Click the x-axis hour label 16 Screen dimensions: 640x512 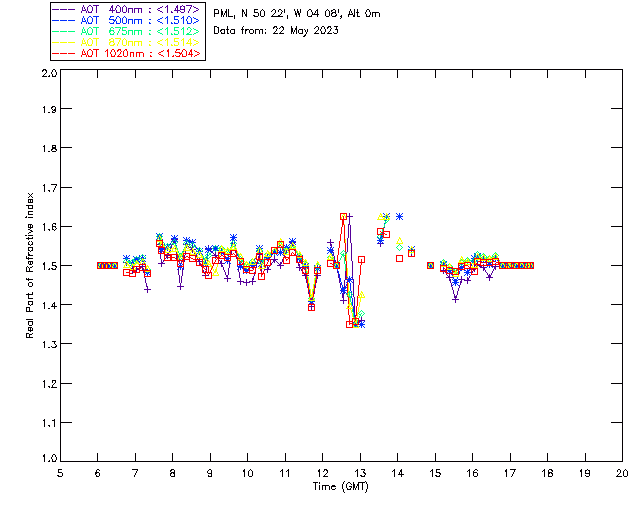473,474
